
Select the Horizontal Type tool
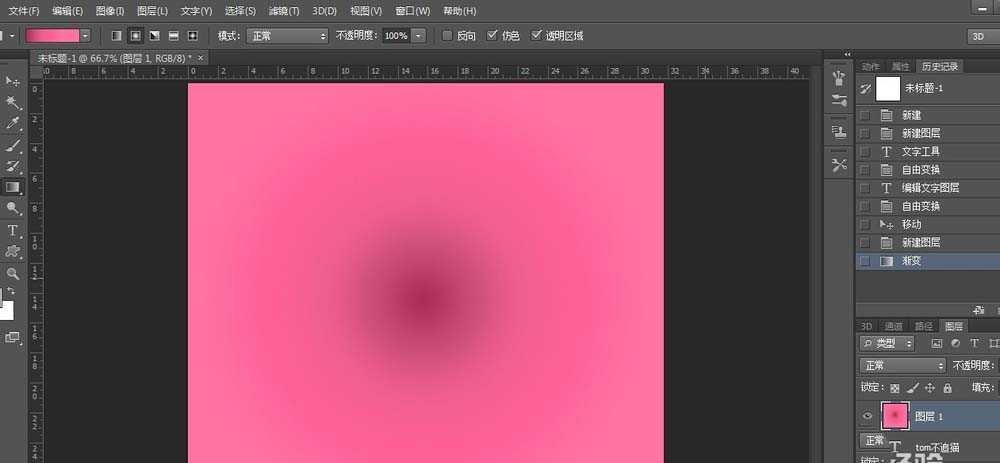click(x=13, y=230)
